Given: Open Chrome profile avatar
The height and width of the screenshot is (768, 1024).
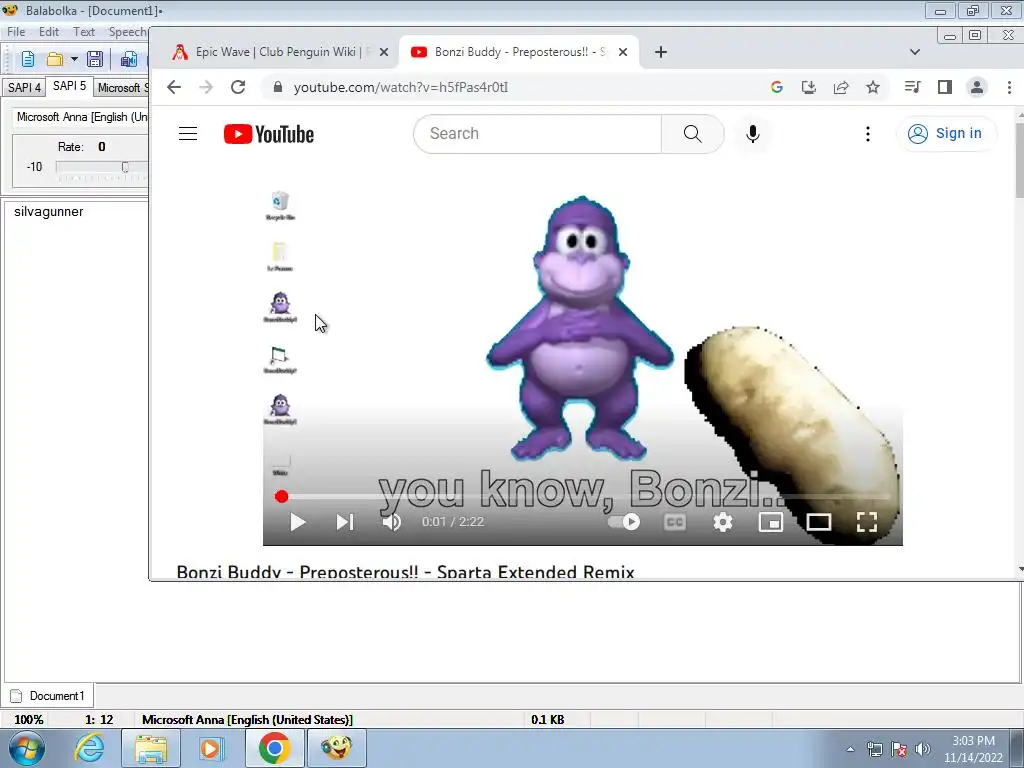Looking at the screenshot, I should 976,88.
